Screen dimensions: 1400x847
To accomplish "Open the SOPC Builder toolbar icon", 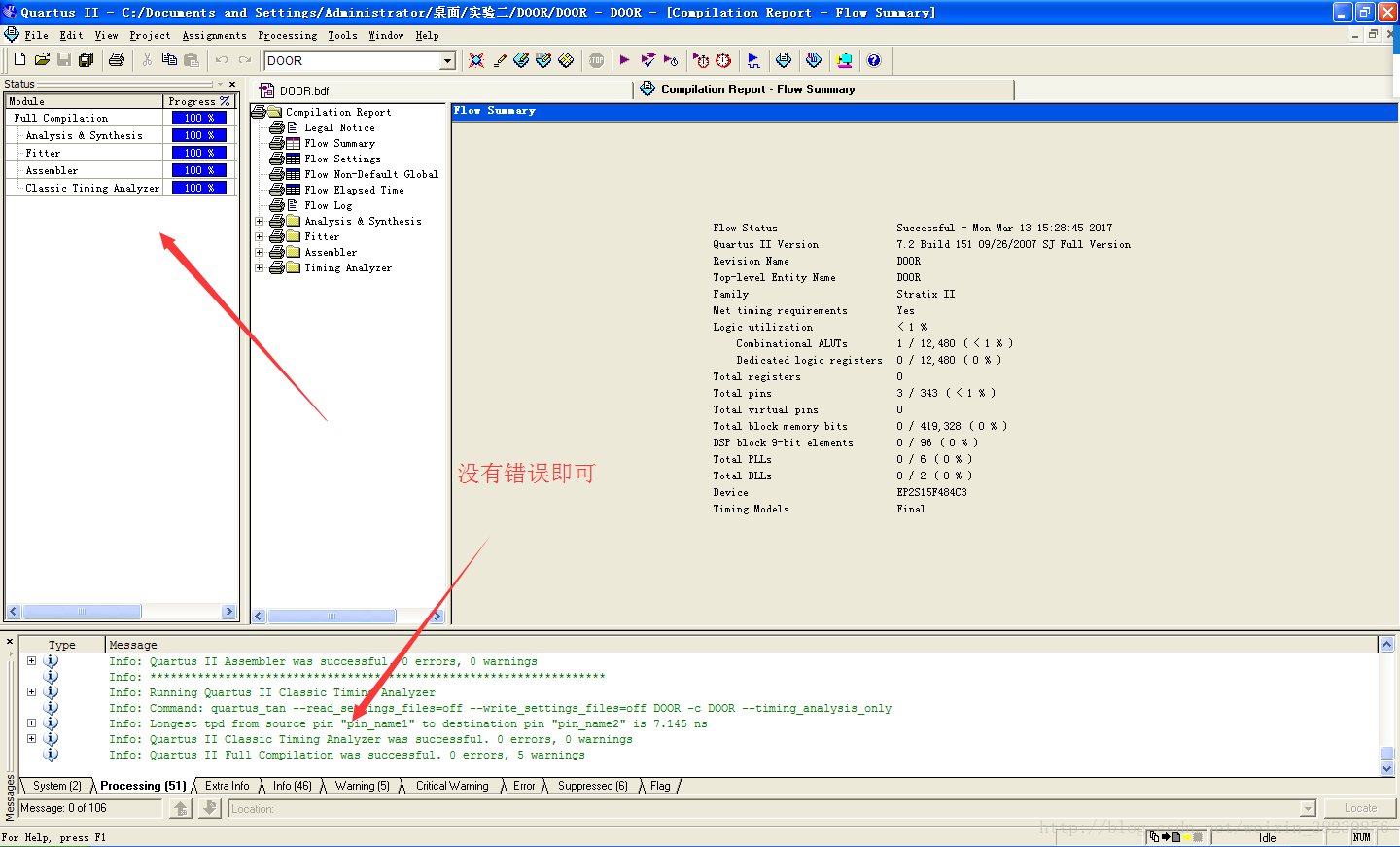I will coord(844,60).
